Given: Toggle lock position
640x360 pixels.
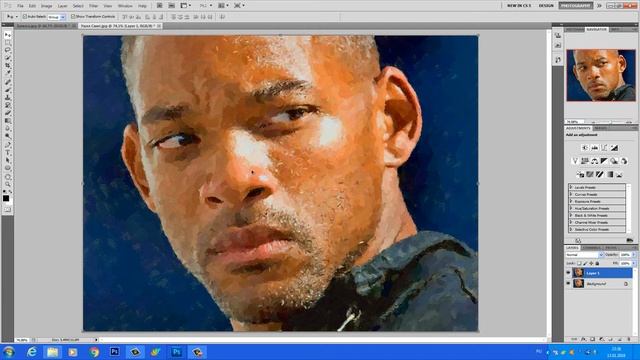Looking at the screenshot, I should [591, 263].
